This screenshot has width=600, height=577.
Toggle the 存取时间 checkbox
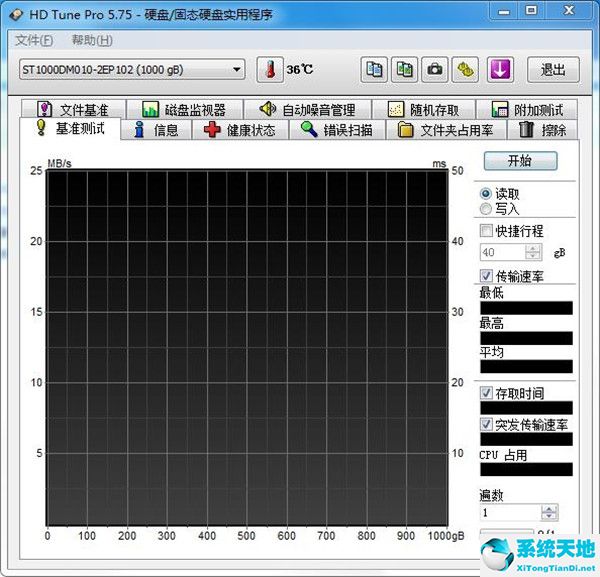[486, 393]
